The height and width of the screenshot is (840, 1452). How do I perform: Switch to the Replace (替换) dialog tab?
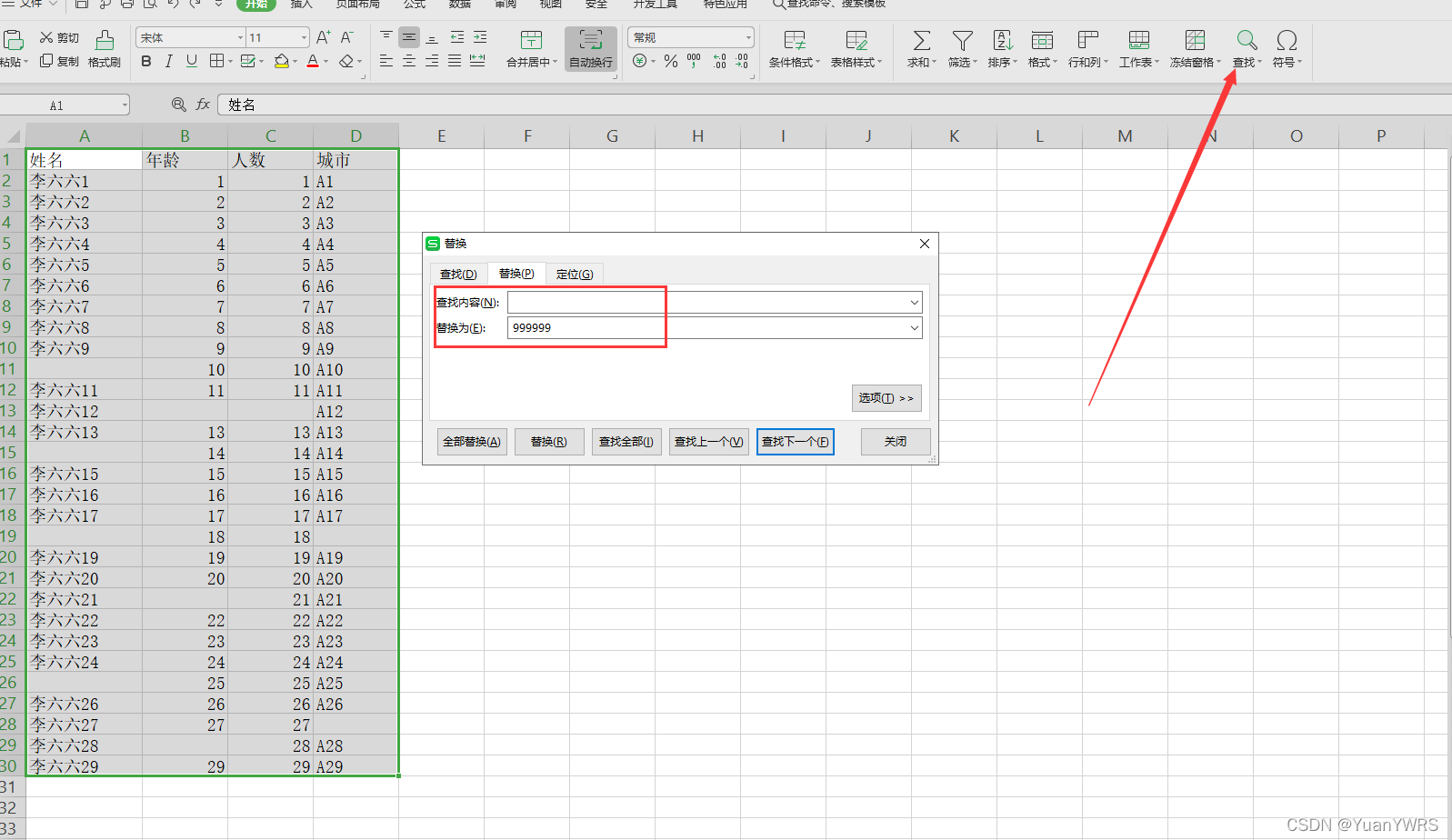(x=516, y=273)
